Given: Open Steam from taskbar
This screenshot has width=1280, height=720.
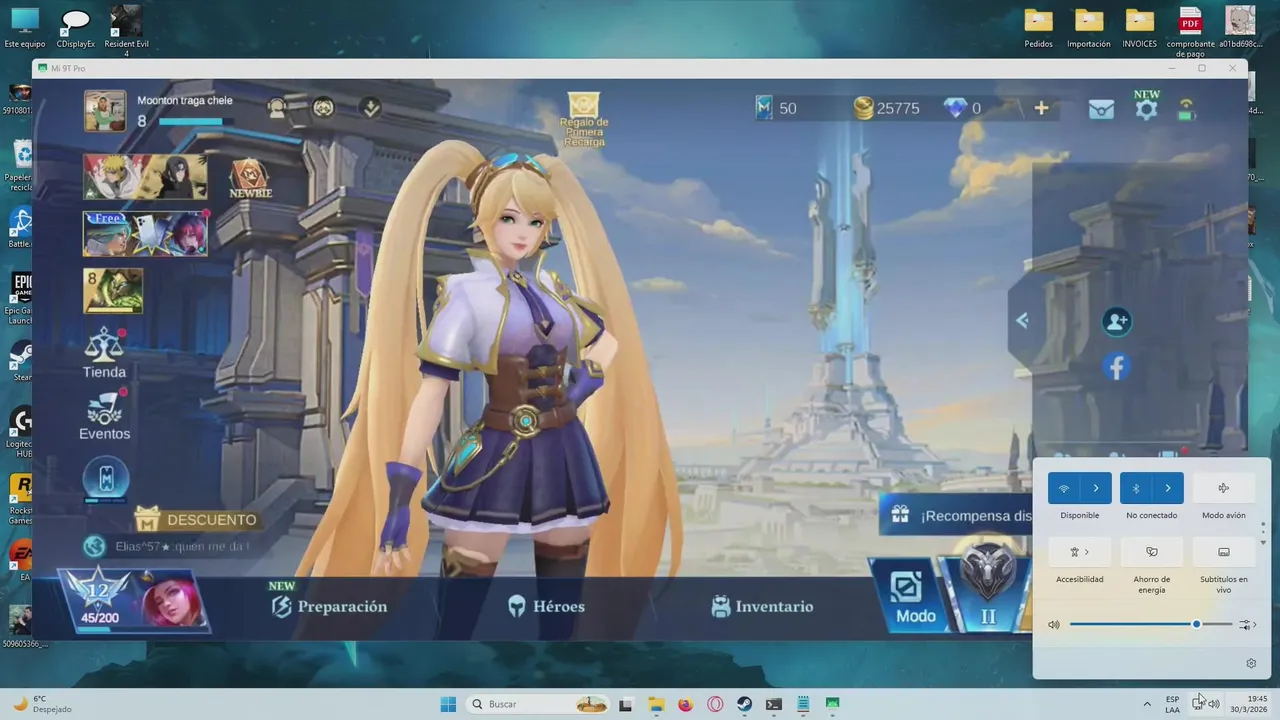Looking at the screenshot, I should click(744, 704).
